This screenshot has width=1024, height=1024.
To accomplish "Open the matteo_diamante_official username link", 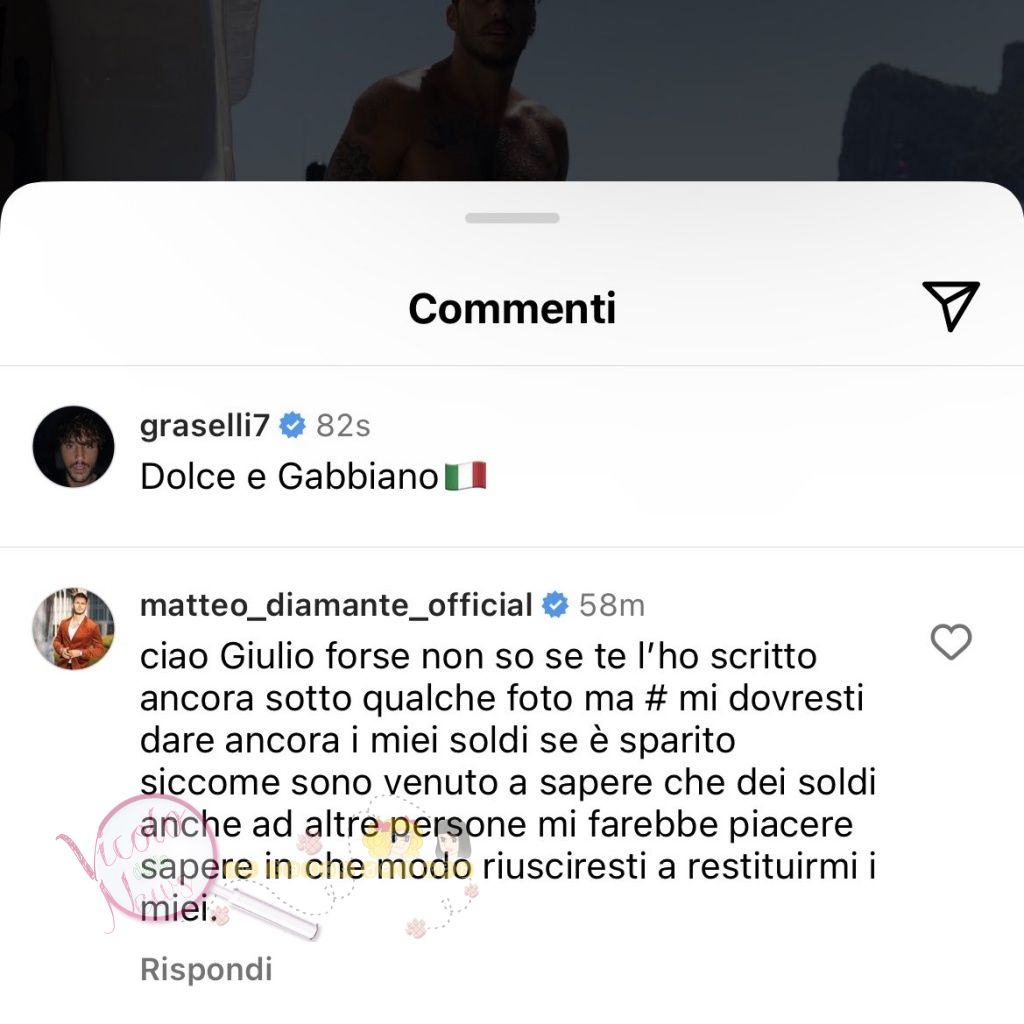I will 336,605.
